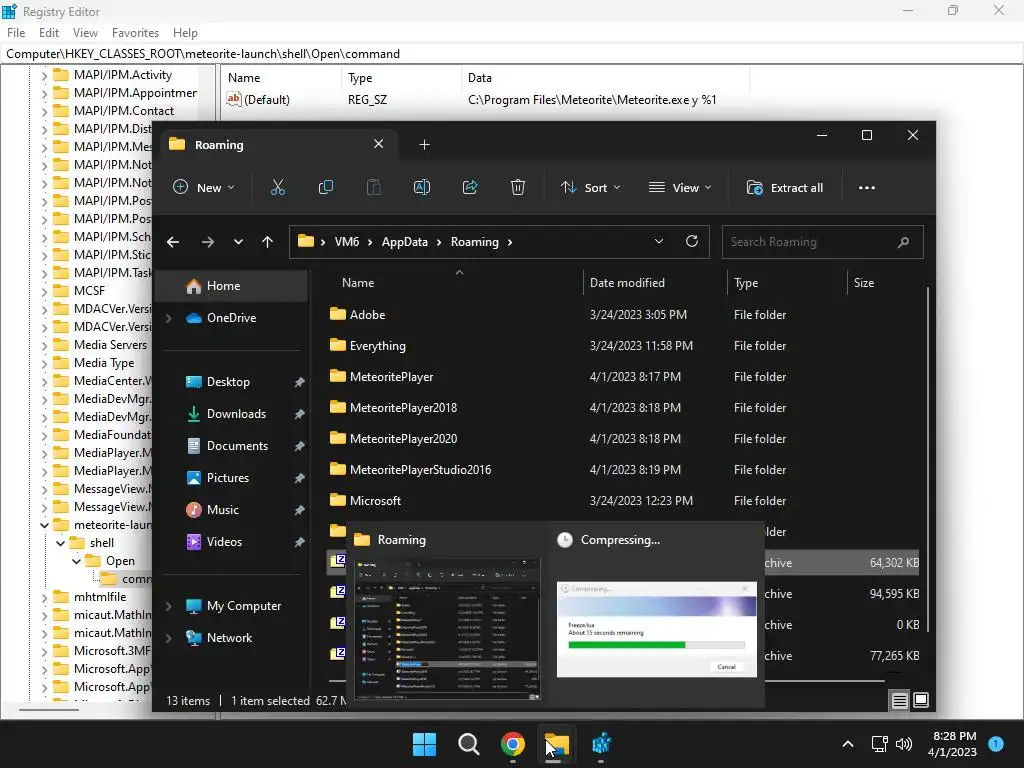Open the Edit menu in Registry Editor

[x=49, y=33]
